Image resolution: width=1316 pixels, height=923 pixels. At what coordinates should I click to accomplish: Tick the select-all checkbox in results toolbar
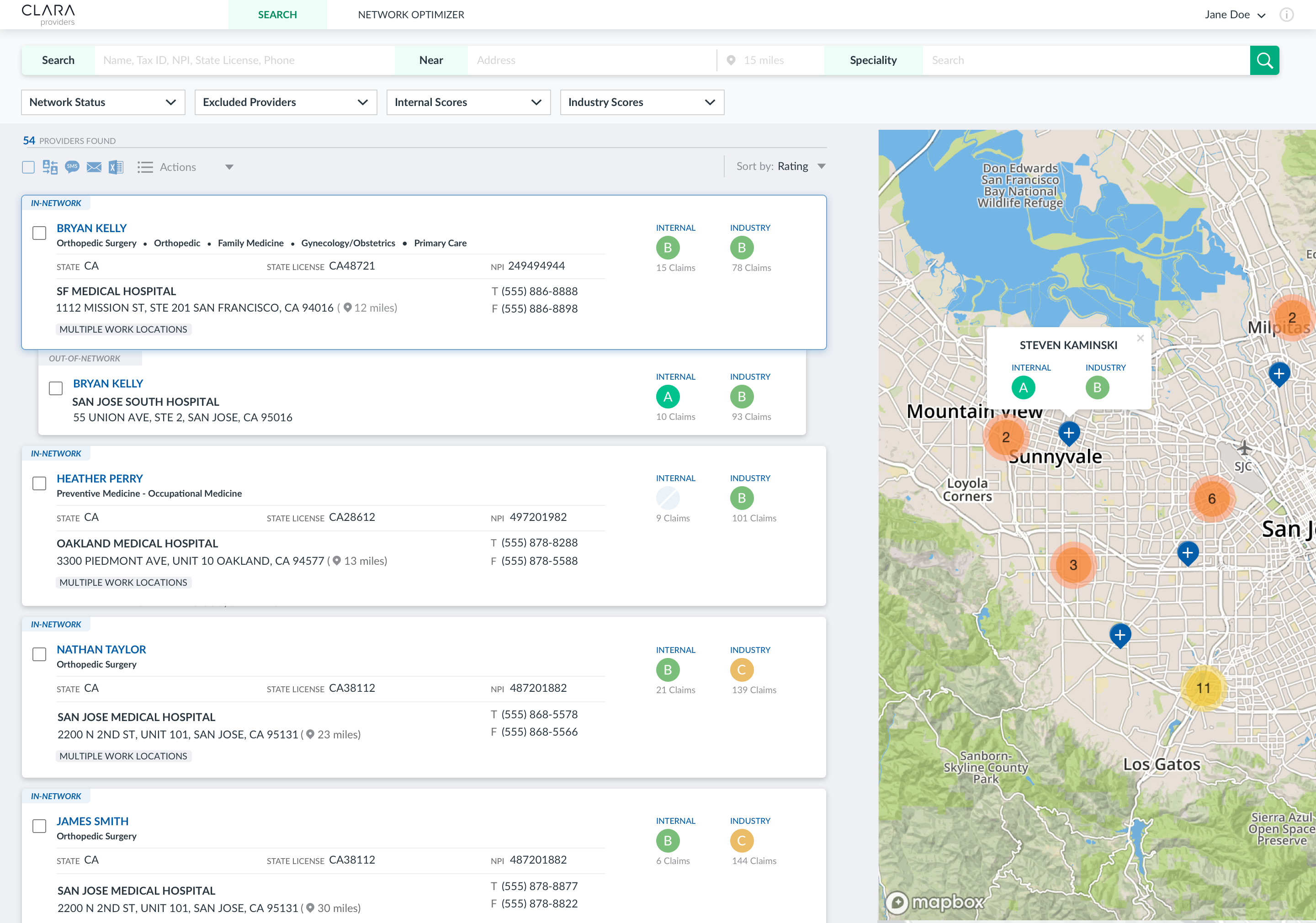[28, 167]
